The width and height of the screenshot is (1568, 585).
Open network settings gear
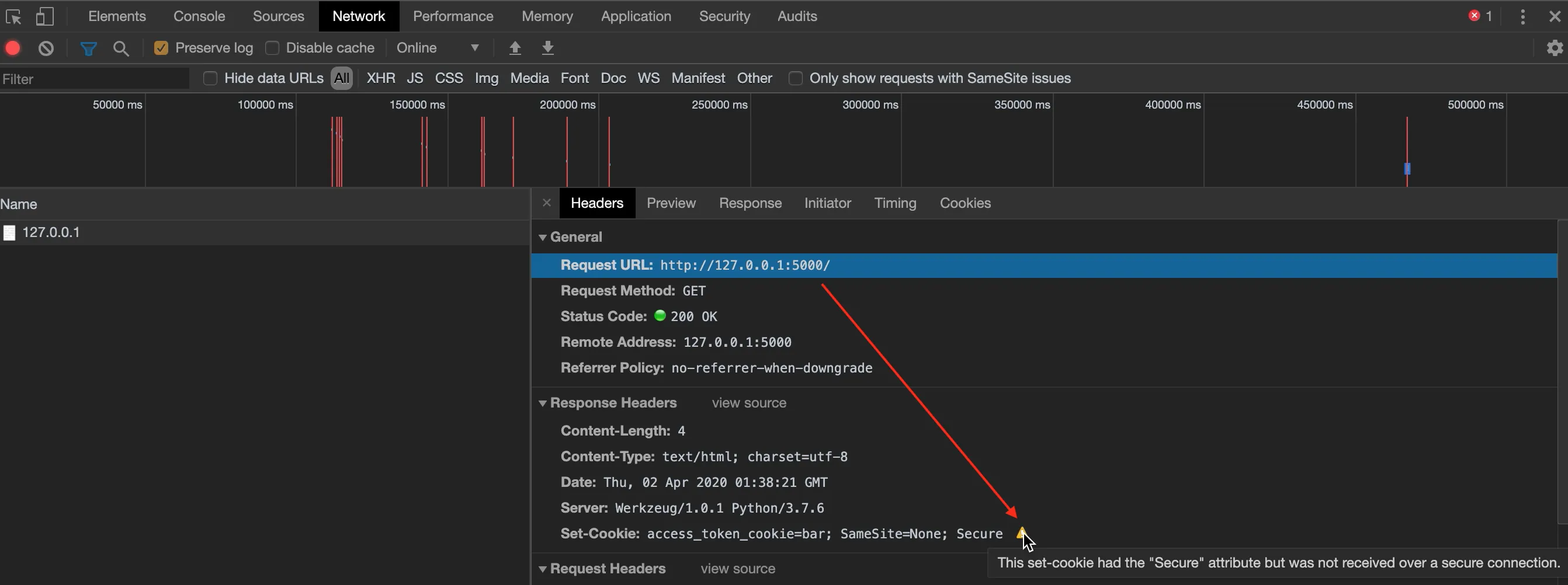1555,48
